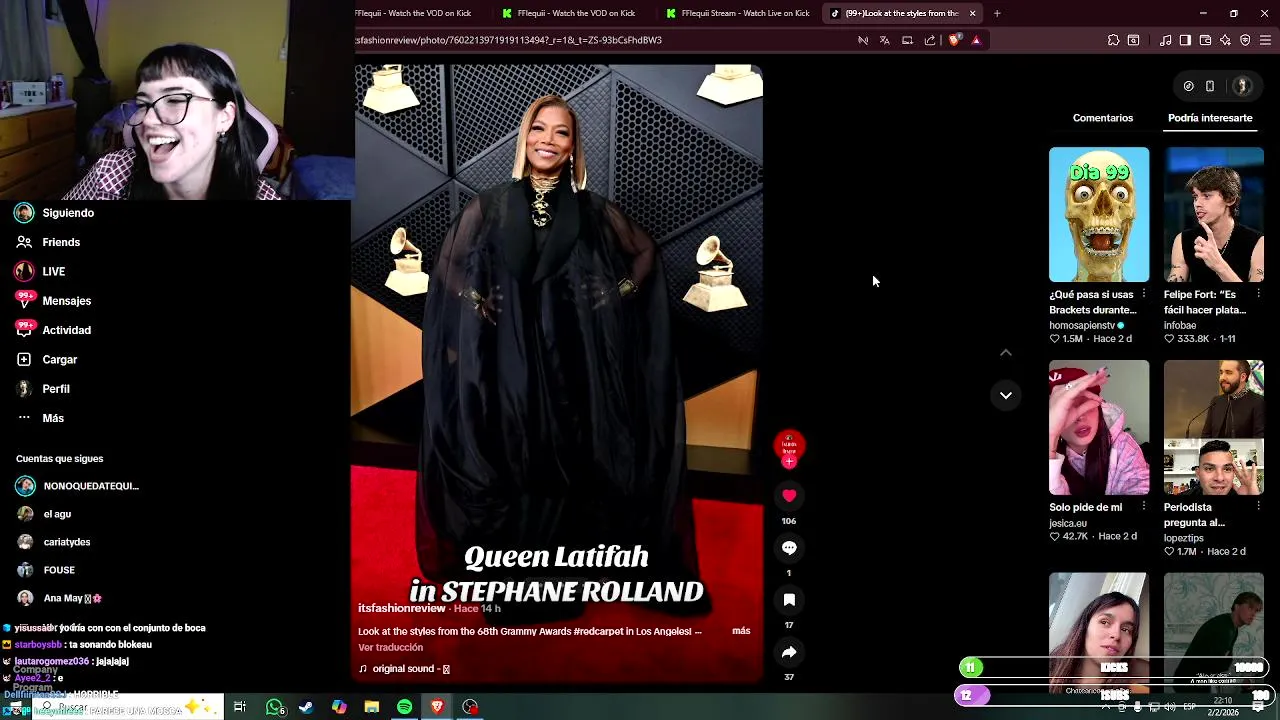Open Steam from the taskbar
Screen dimensions: 1280x720
click(306, 707)
